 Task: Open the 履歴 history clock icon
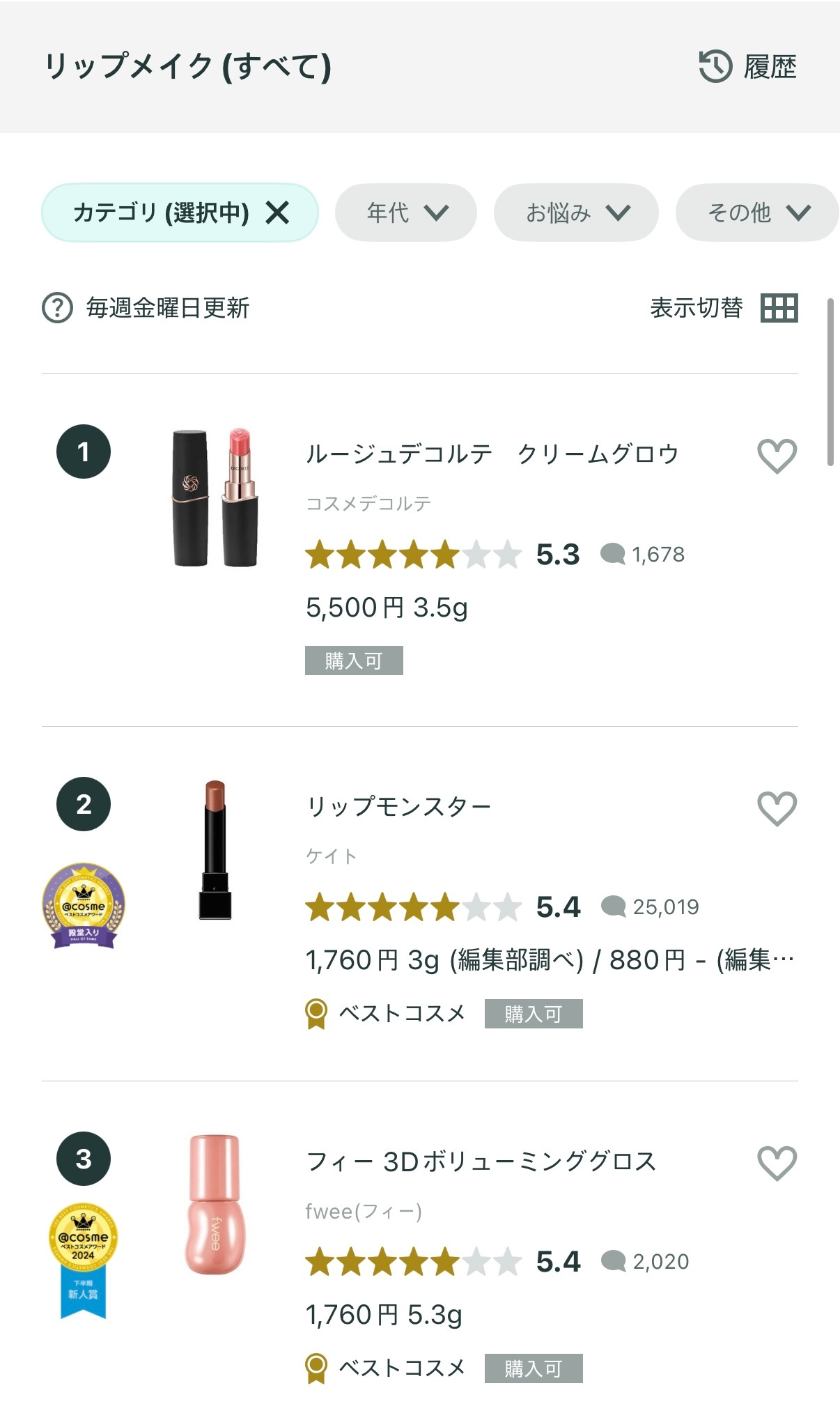tap(715, 67)
